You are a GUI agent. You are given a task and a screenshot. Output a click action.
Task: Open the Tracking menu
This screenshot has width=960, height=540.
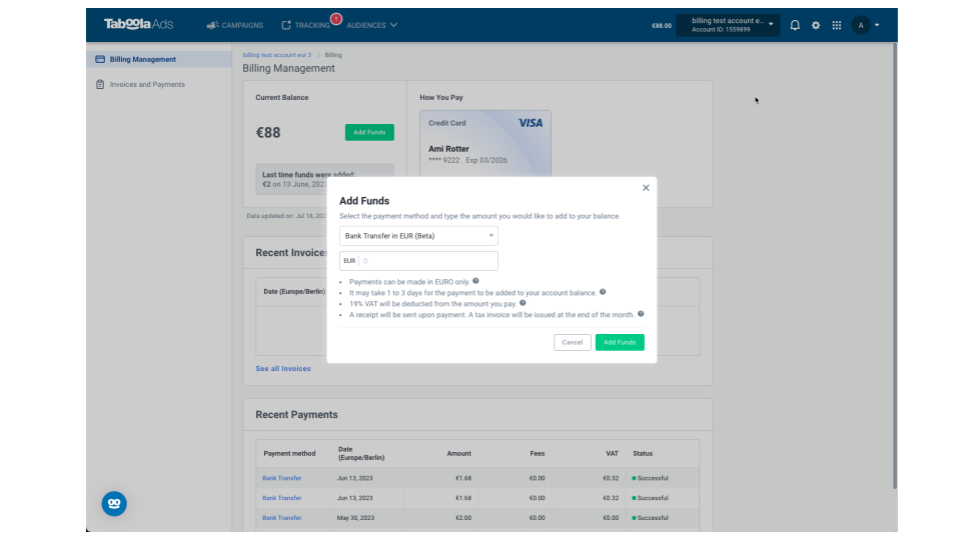click(x=306, y=25)
